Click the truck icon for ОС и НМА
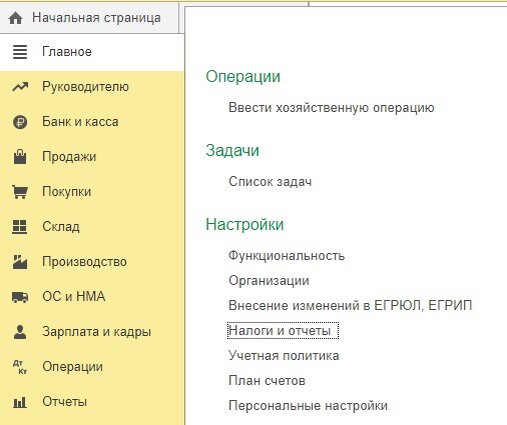Viewport: 507px width, 425px height. (20, 297)
